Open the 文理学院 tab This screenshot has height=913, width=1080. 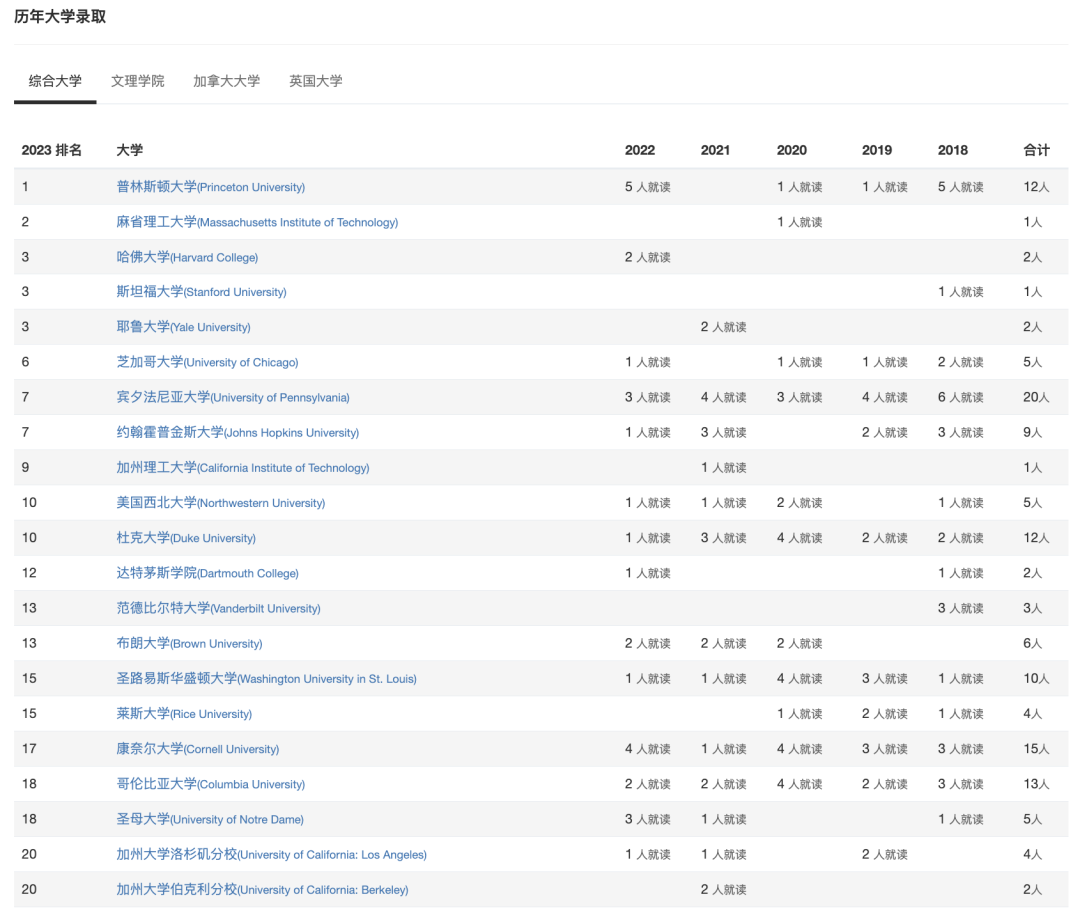coord(137,81)
